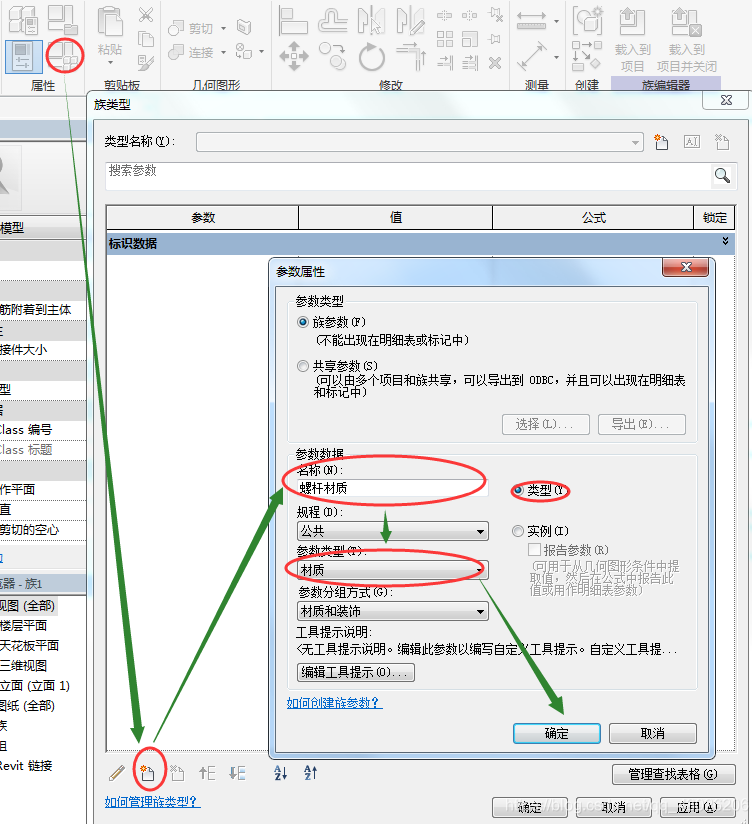The width and height of the screenshot is (752, 824).
Task: Click the Paste (粘贴) clipboard icon
Action: pos(110,22)
